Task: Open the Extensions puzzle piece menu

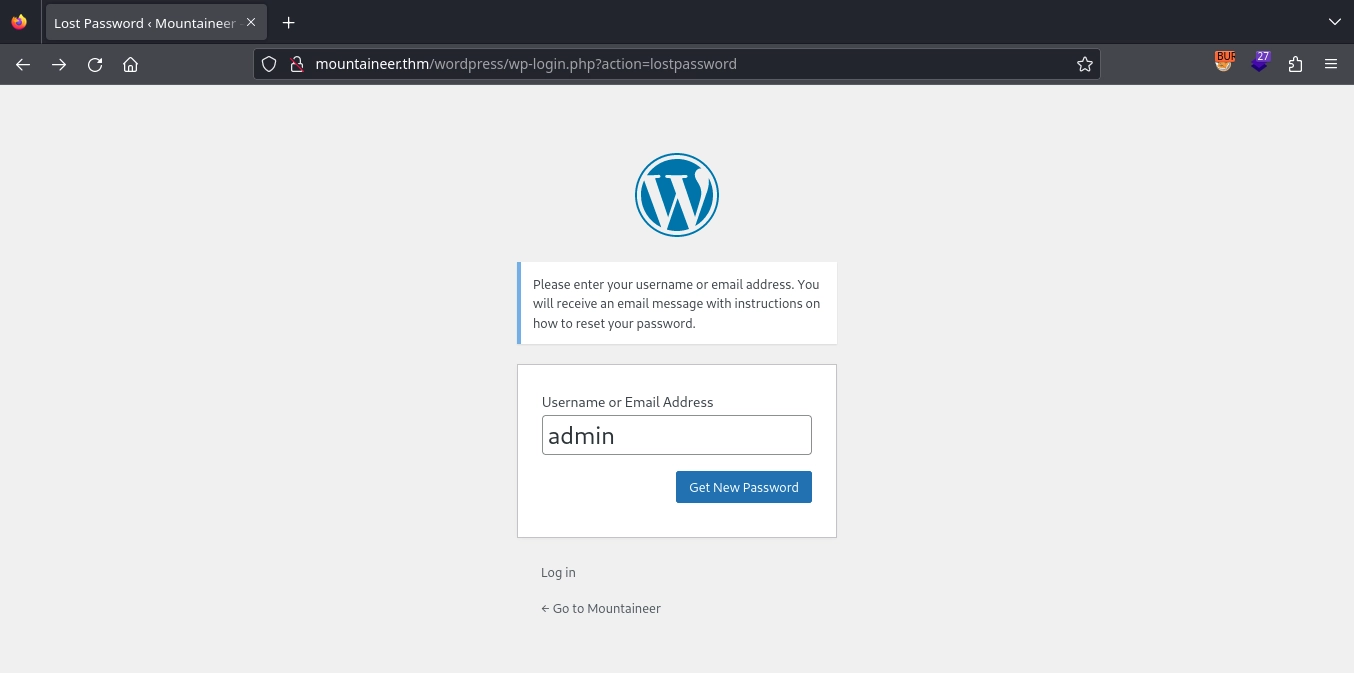Action: (1295, 64)
